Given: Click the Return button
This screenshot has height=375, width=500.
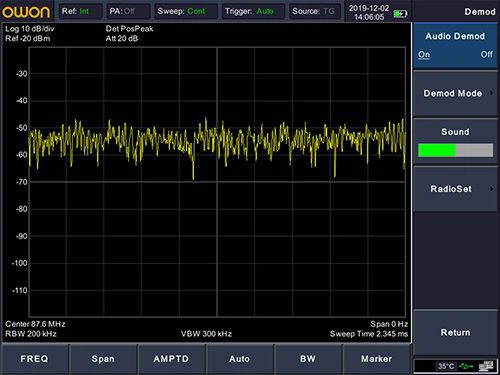Looking at the screenshot, I should pyautogui.click(x=455, y=333).
